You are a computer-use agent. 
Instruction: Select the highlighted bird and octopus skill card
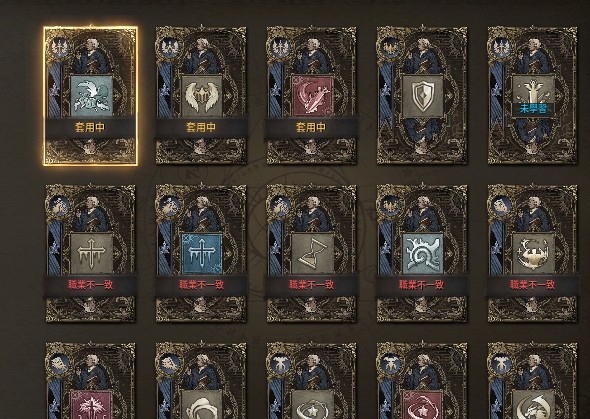click(x=90, y=96)
